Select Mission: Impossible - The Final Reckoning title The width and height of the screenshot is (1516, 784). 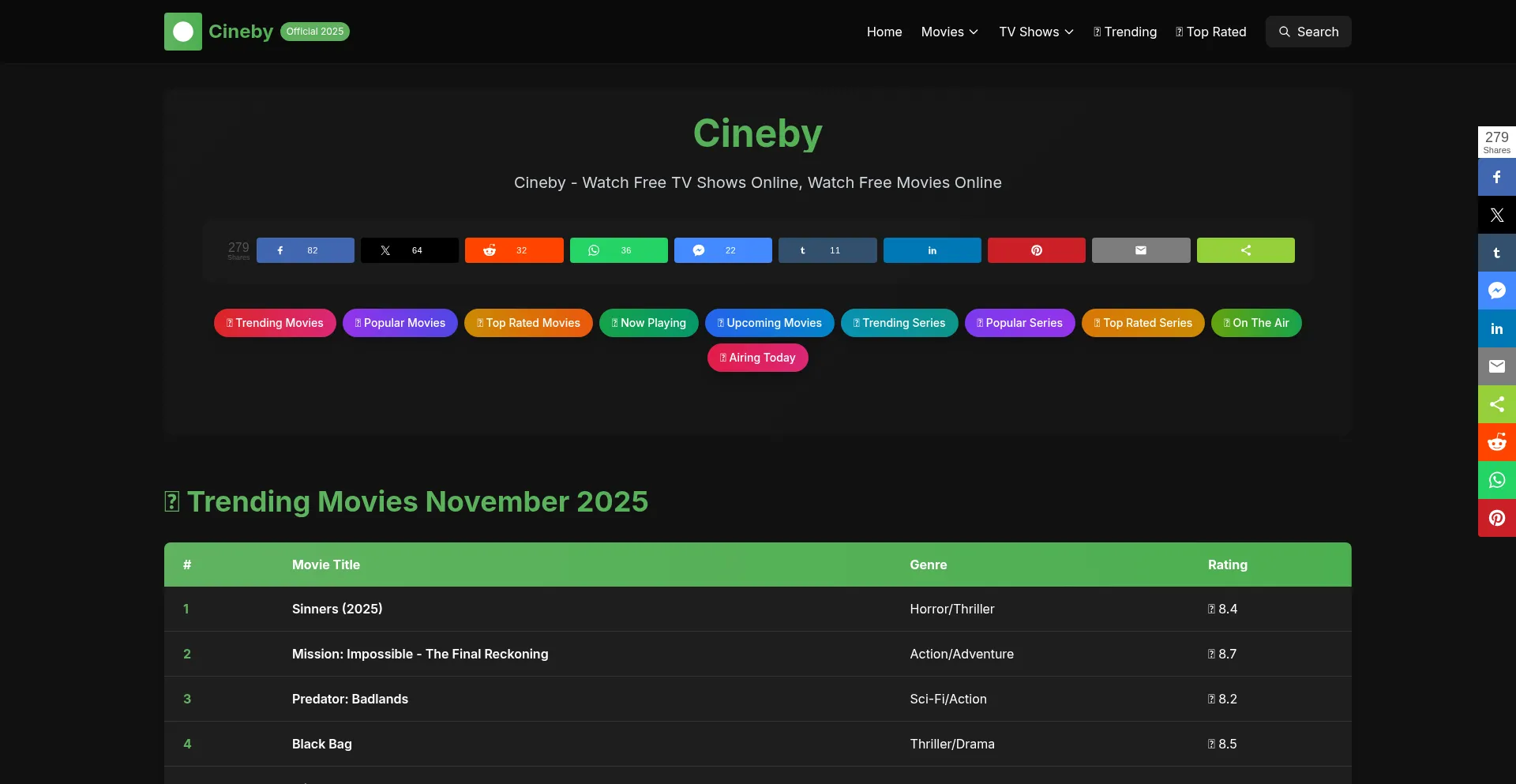coord(420,654)
